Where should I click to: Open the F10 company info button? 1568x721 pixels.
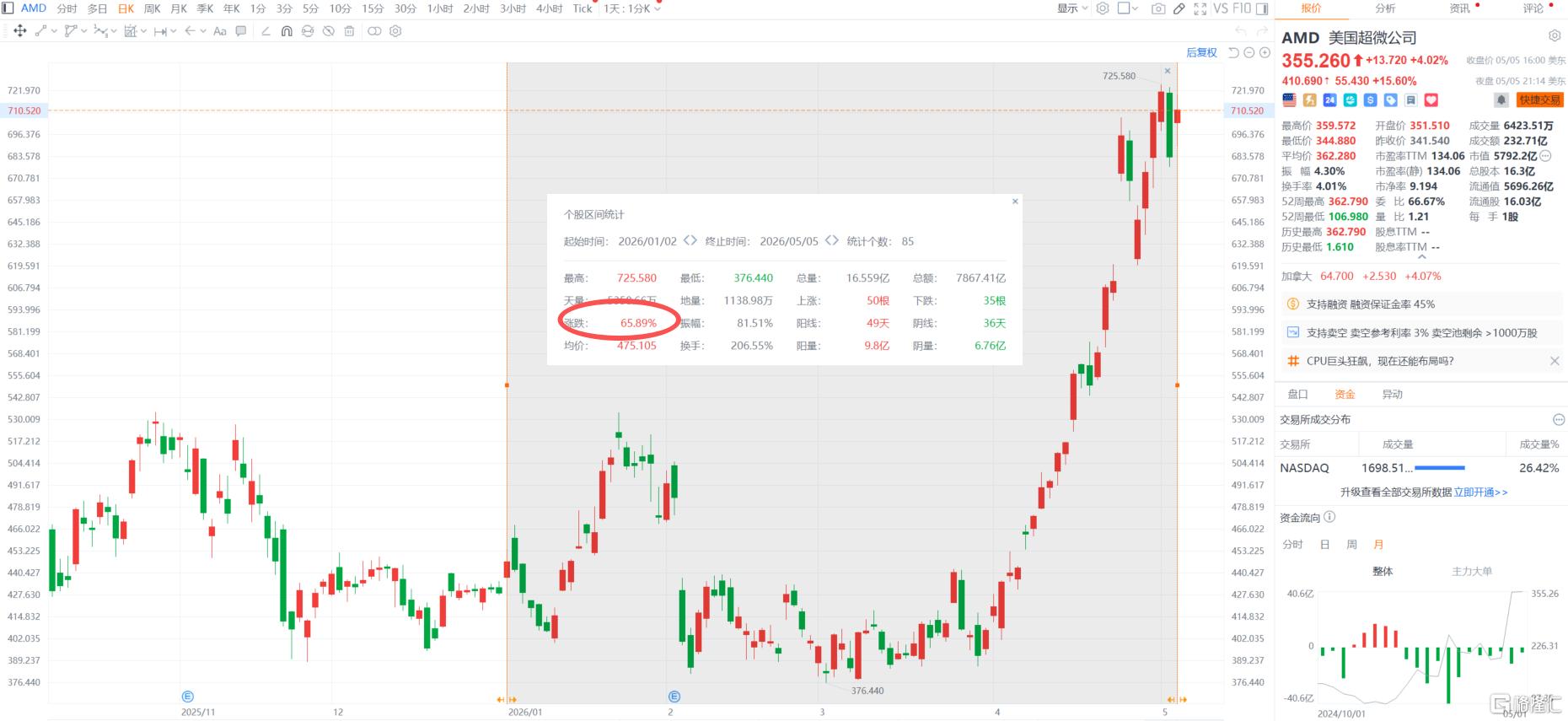click(x=1242, y=8)
